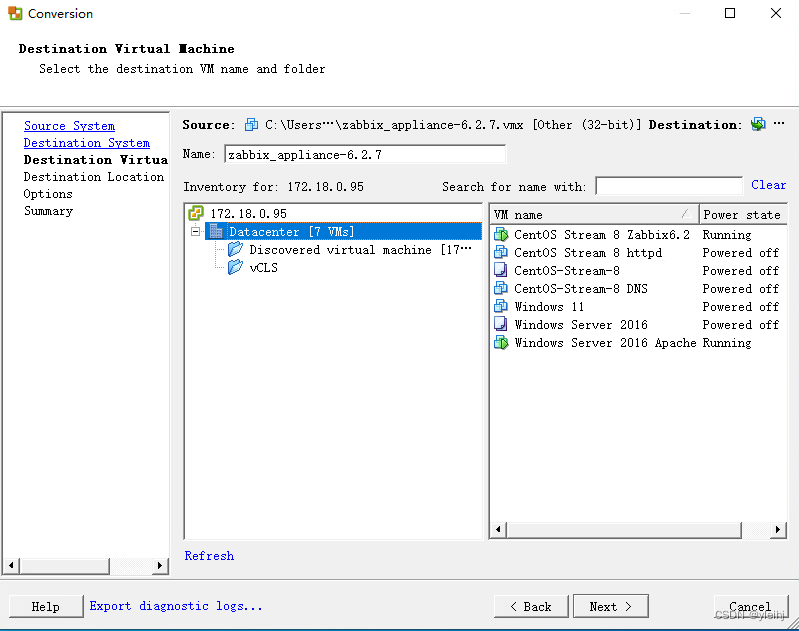Click the Help button

pyautogui.click(x=46, y=607)
